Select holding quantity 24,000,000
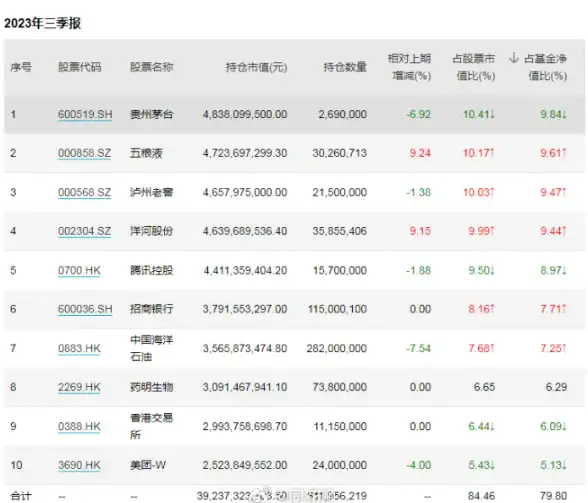588x503 pixels. coord(339,465)
